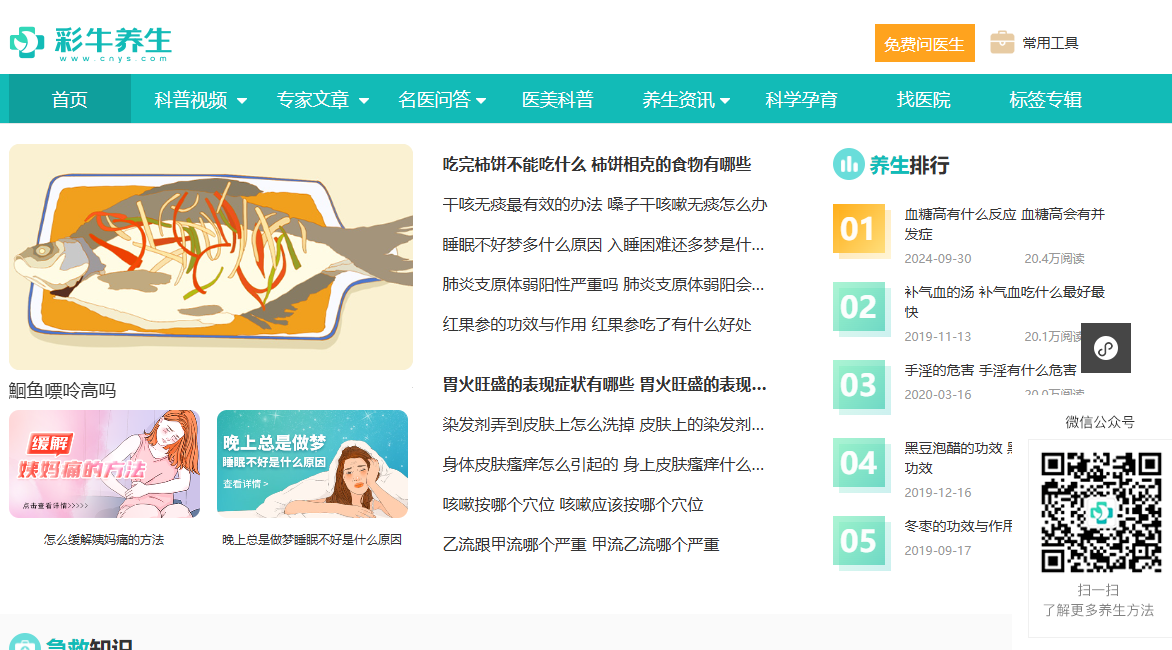Click the 养生排行 chart icon
This screenshot has width=1172, height=650.
tap(848, 165)
